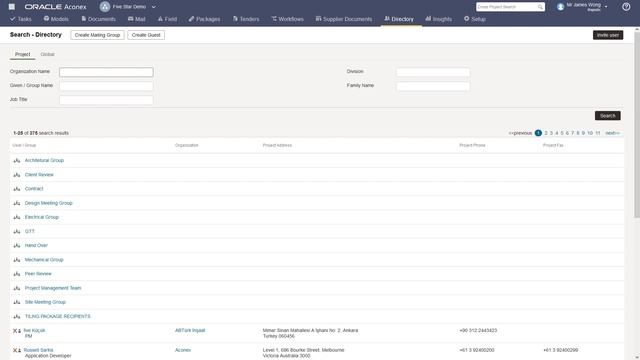Open the Models menu

click(56, 19)
